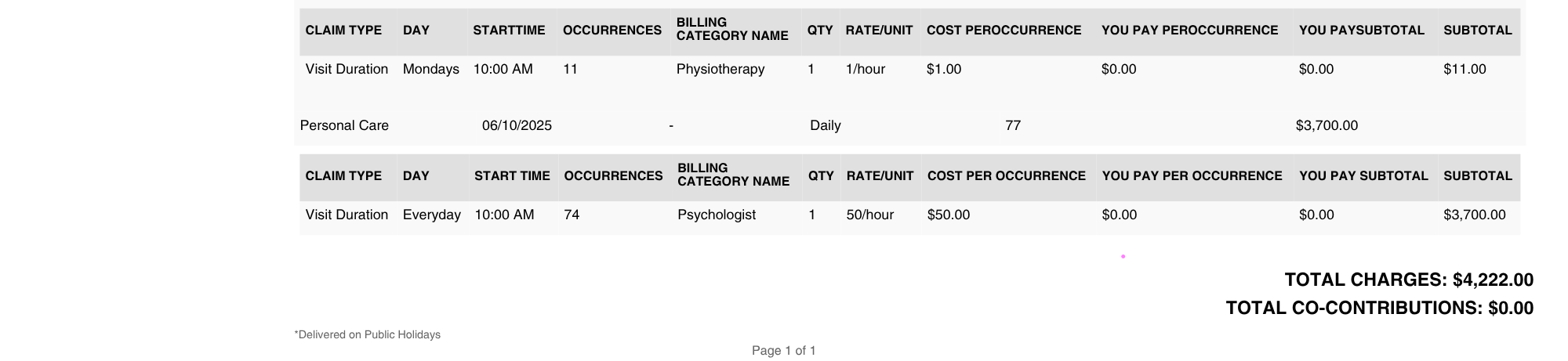Select the Everyday day cell
The width and height of the screenshot is (1568, 361).
[x=431, y=215]
